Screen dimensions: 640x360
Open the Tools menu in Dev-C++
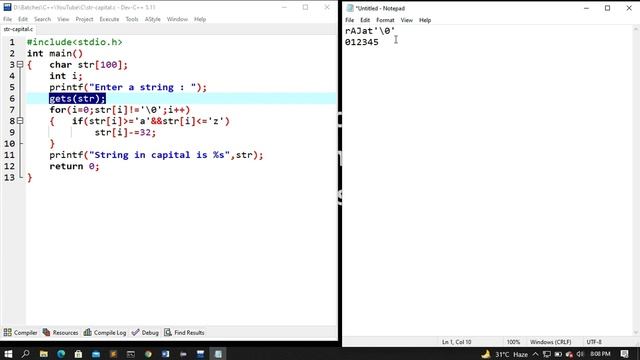(x=132, y=19)
